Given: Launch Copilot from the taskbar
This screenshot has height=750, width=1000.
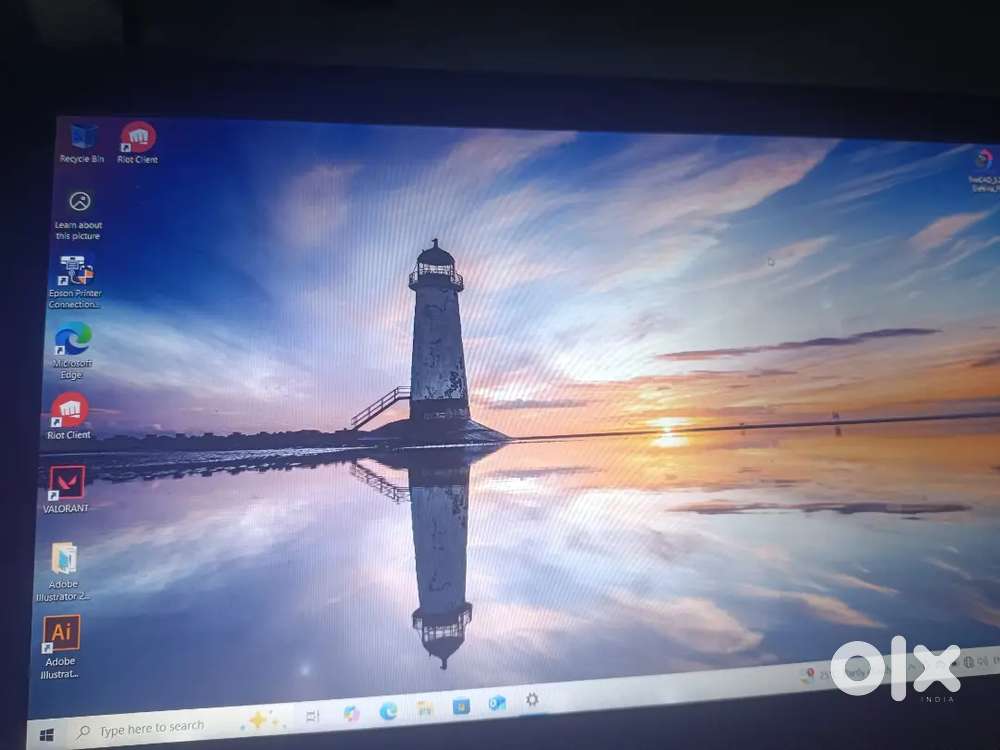Looking at the screenshot, I should point(351,714).
